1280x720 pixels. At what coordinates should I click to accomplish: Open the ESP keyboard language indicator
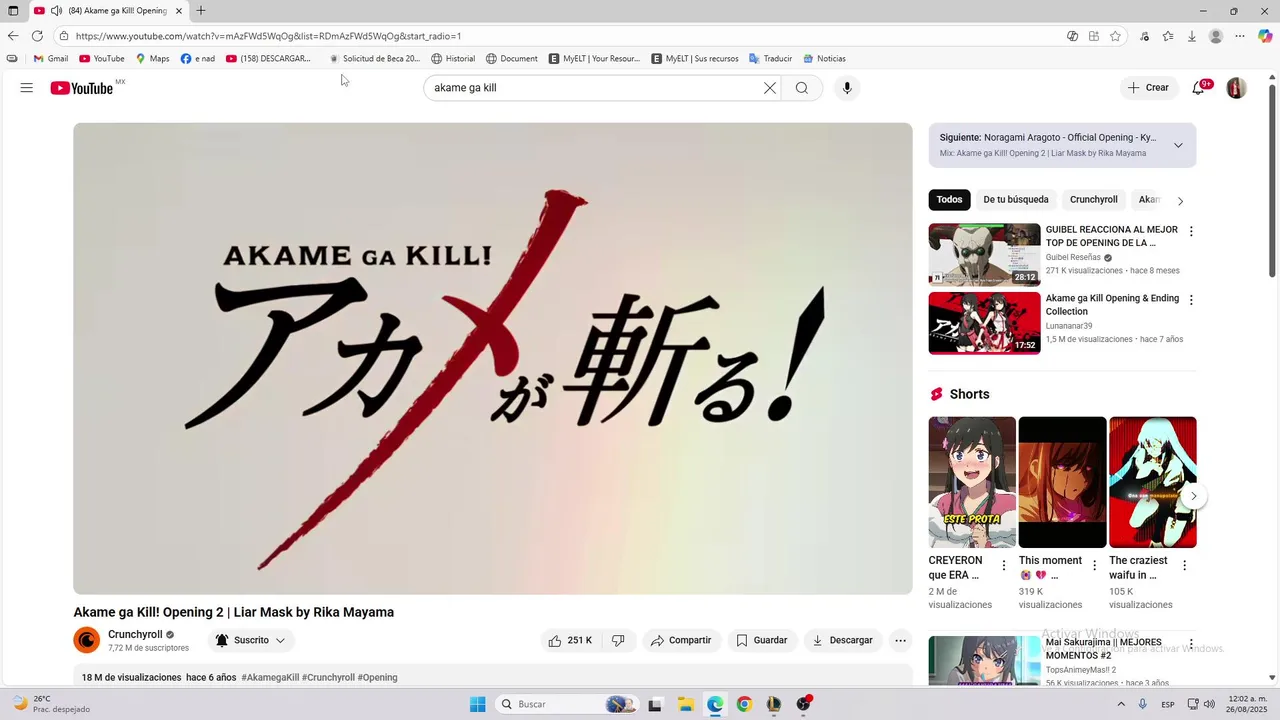coord(1168,704)
